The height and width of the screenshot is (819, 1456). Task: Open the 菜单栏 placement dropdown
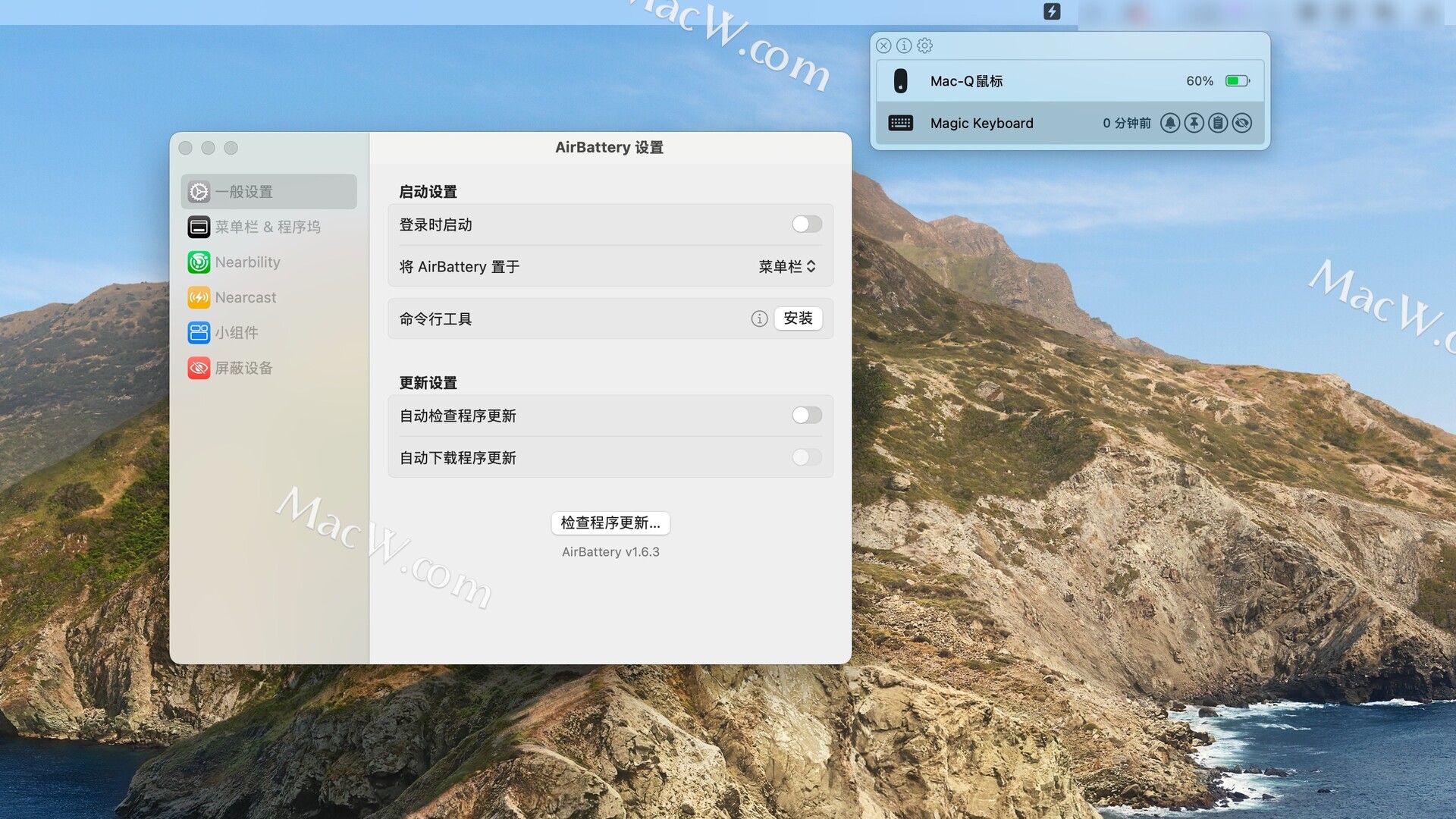point(787,267)
